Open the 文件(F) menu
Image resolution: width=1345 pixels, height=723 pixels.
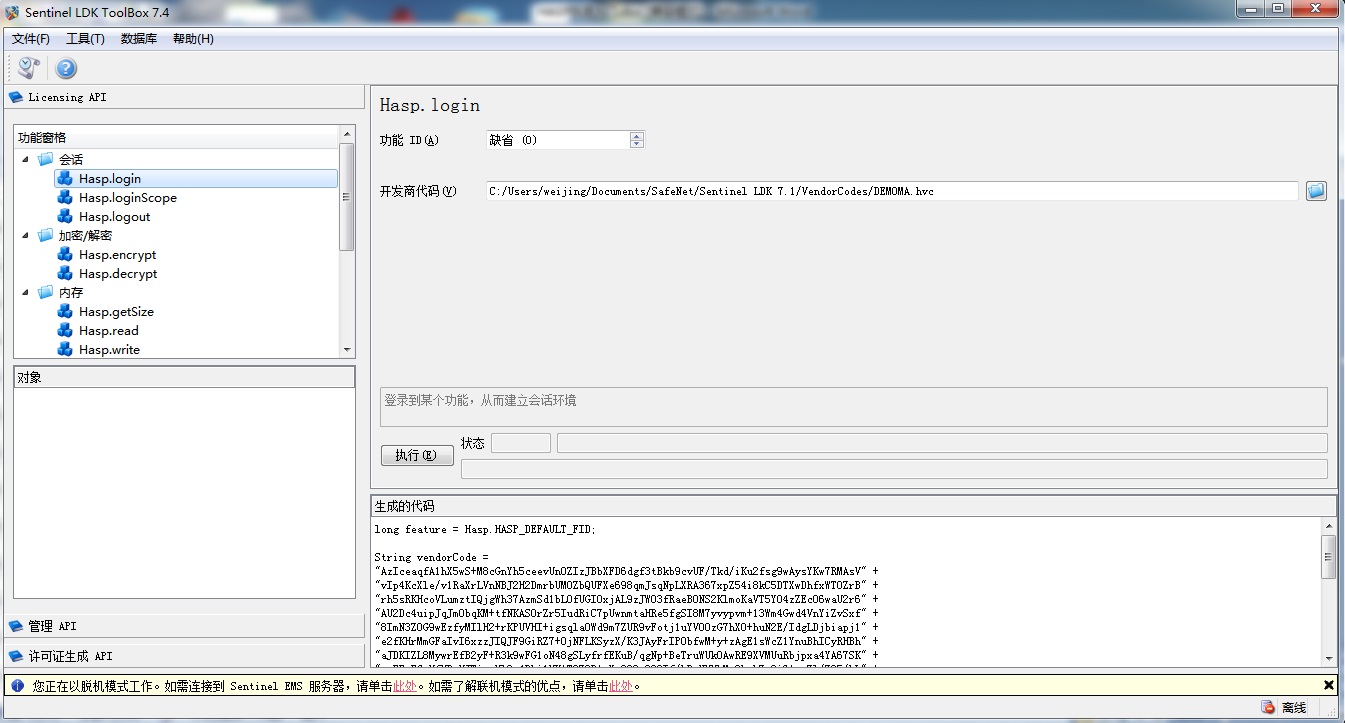[30, 39]
